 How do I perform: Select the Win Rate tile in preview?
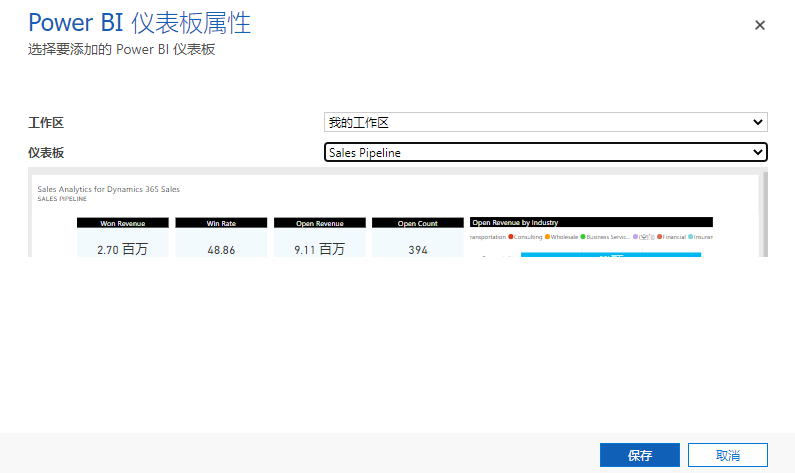[221, 237]
